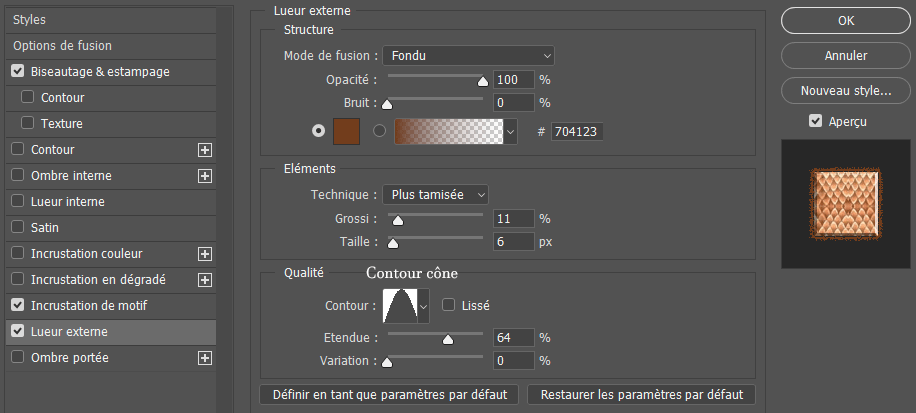Expand the gradient picker dropdown arrow
Image resolution: width=916 pixels, height=413 pixels.
coord(511,131)
